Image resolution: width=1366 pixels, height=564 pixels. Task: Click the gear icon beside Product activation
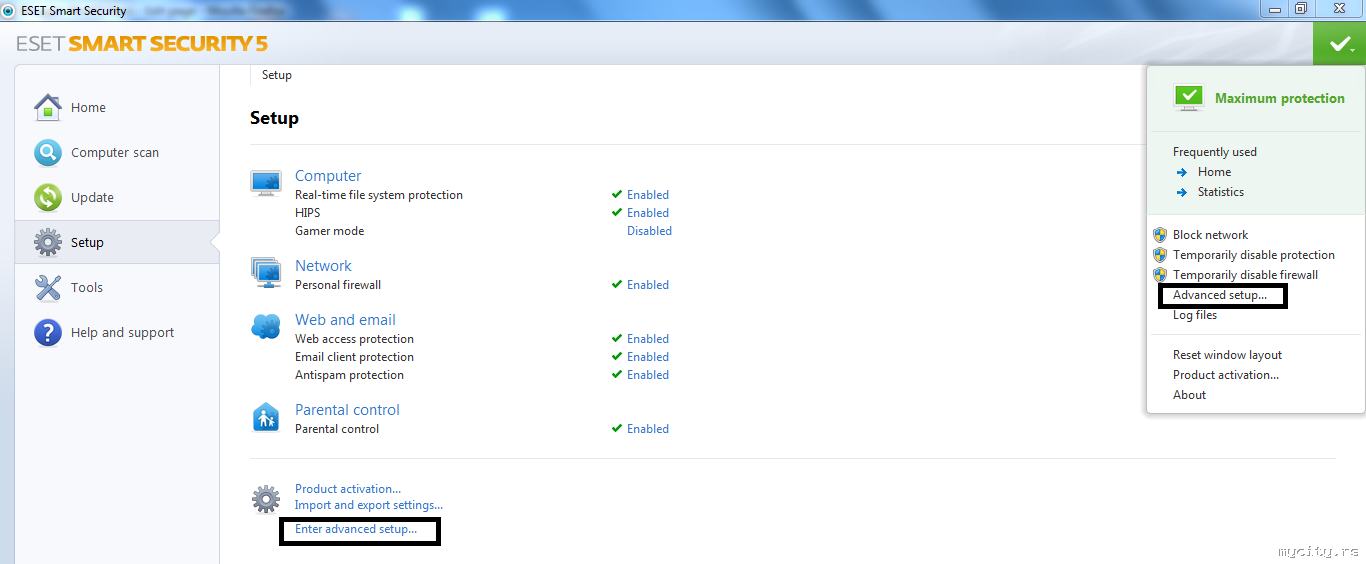pyautogui.click(x=266, y=499)
